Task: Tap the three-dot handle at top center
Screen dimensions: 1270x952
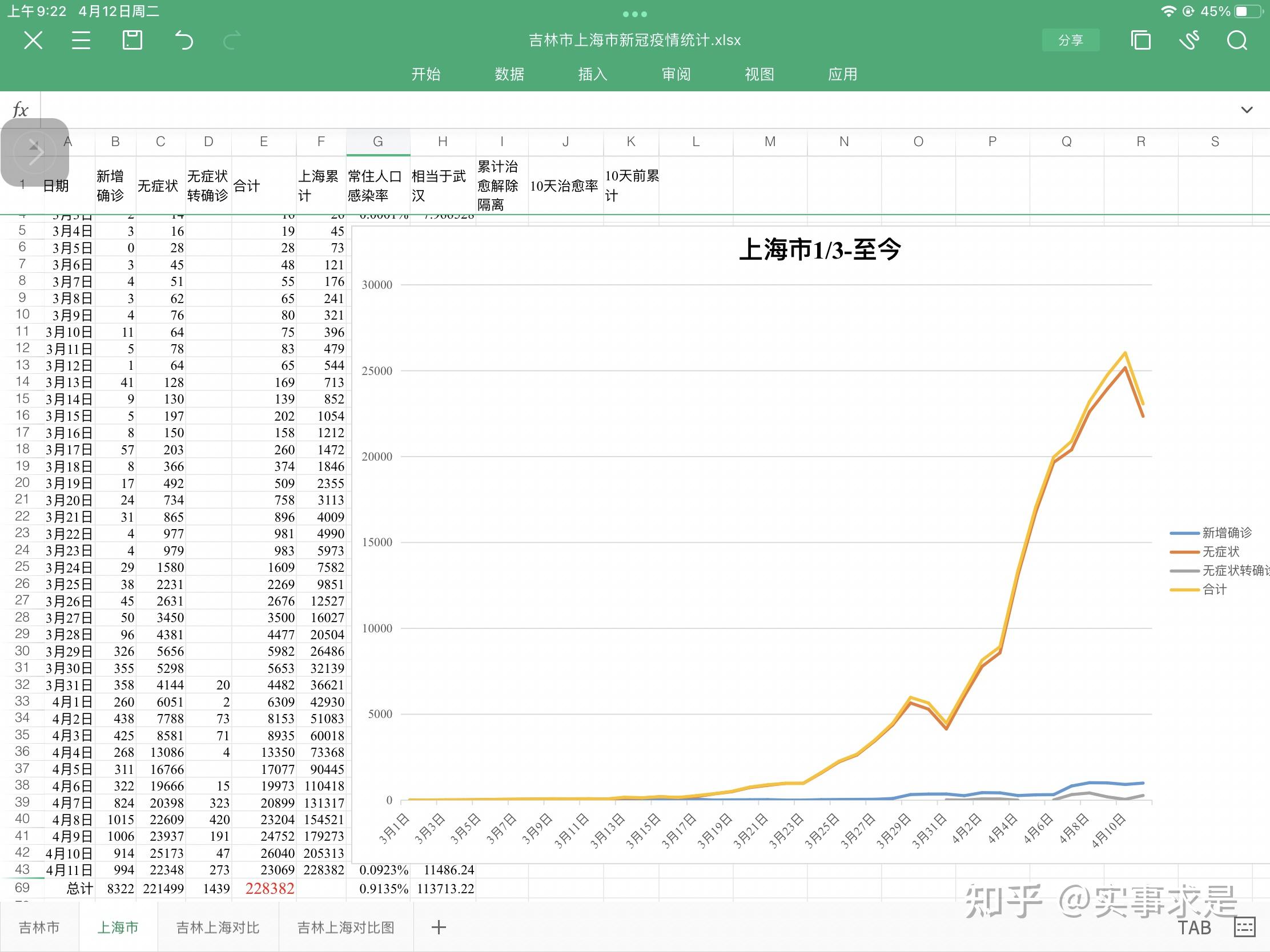Action: click(x=635, y=14)
